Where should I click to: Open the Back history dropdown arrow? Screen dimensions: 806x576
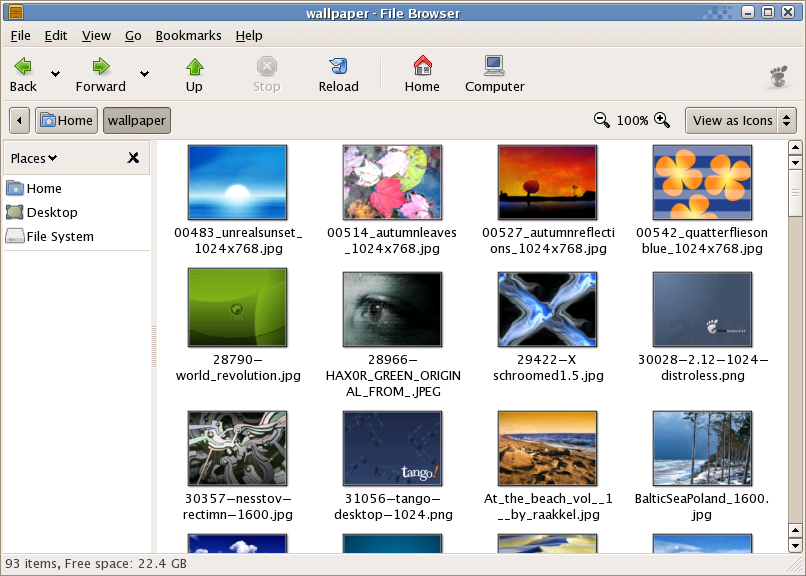click(x=56, y=75)
